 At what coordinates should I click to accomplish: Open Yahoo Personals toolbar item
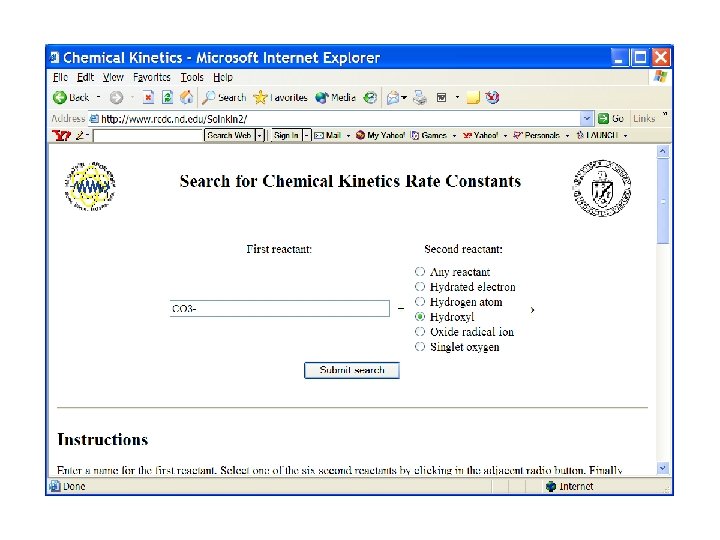(x=536, y=135)
